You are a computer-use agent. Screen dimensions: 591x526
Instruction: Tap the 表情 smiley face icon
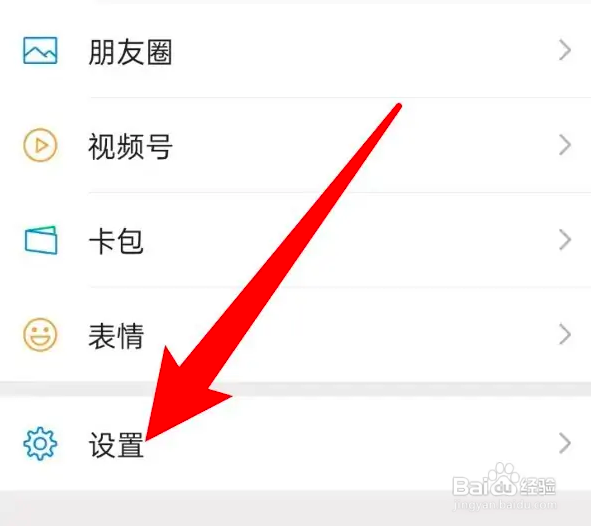tap(40, 335)
